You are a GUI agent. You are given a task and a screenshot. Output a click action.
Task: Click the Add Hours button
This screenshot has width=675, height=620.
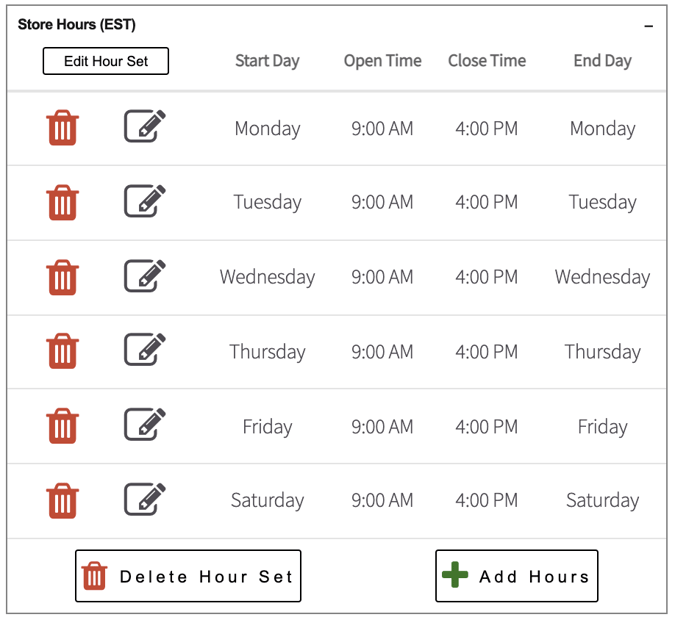point(516,576)
